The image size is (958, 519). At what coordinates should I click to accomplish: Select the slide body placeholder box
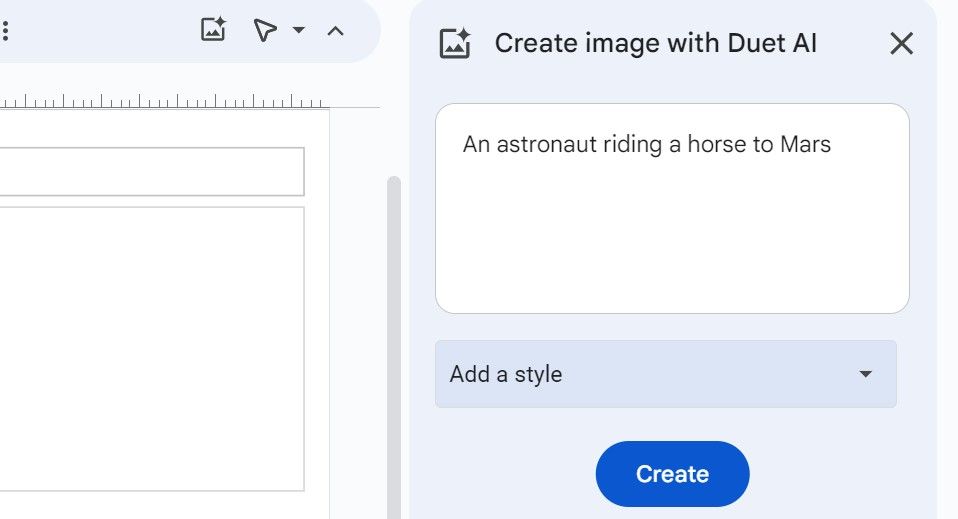click(150, 349)
